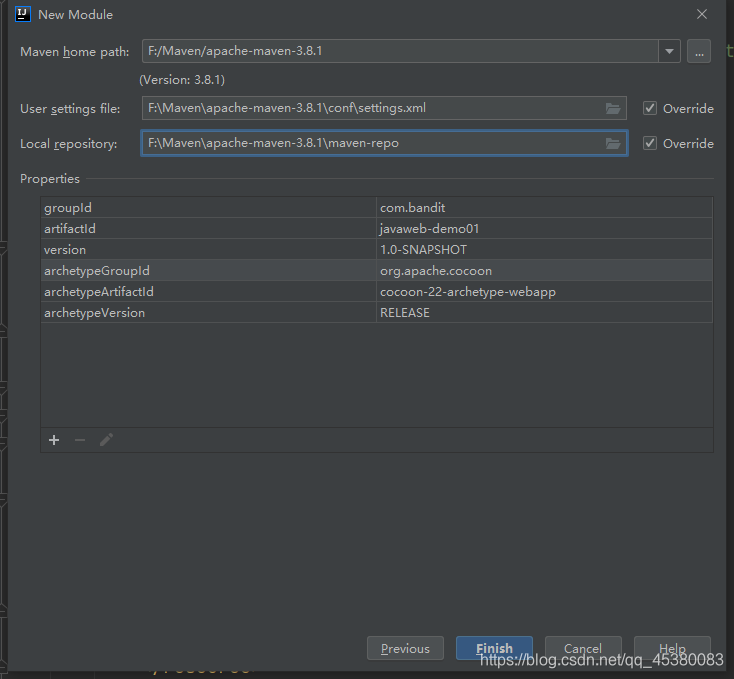Click the Cancel button
This screenshot has width=734, height=679.
point(583,648)
